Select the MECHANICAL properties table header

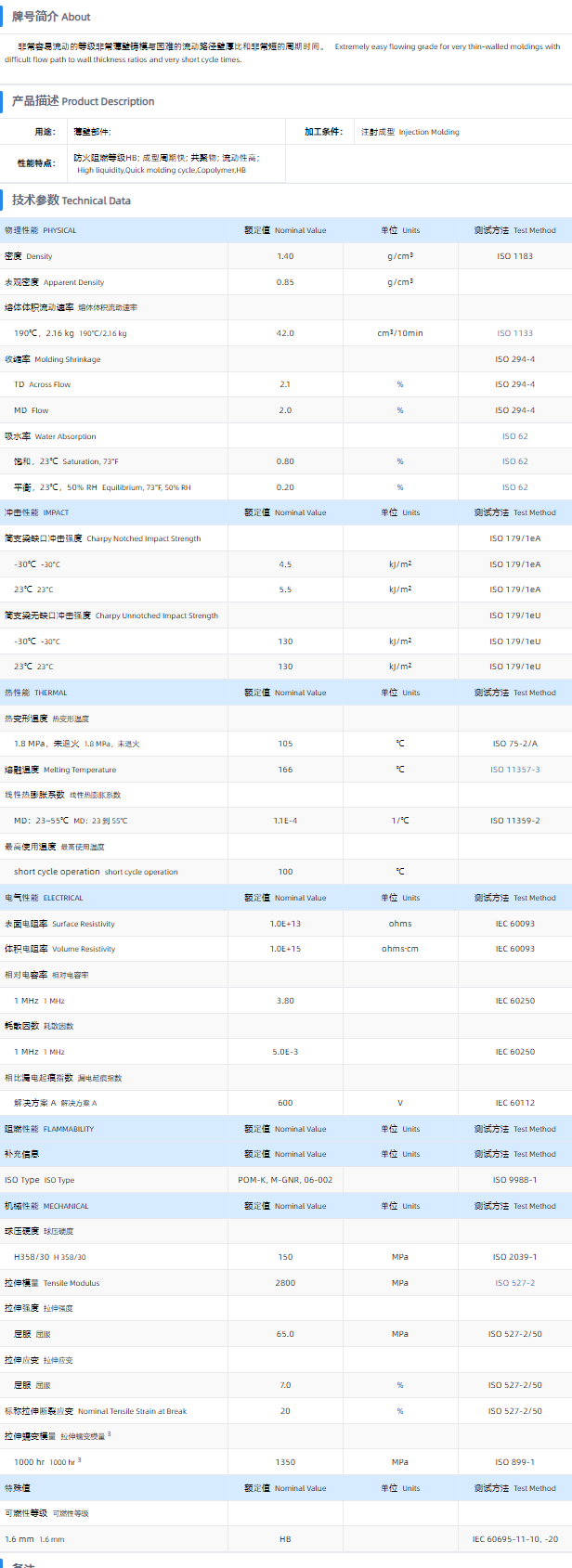46,1206
